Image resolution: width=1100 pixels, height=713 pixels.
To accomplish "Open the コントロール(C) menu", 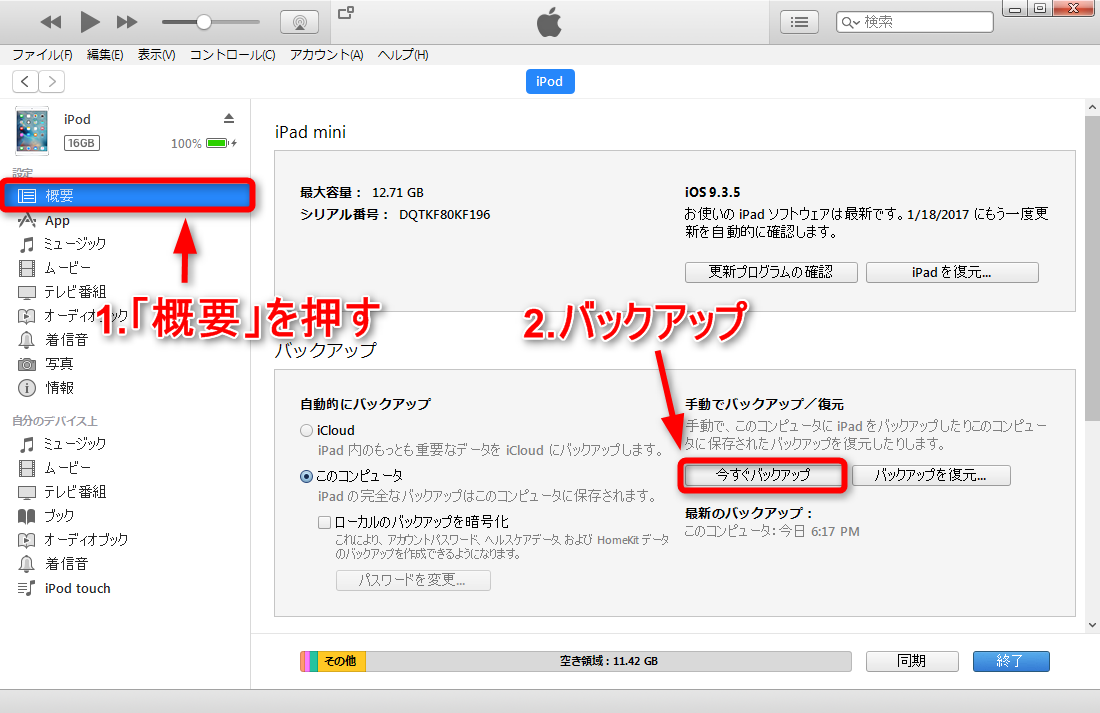I will pos(233,55).
